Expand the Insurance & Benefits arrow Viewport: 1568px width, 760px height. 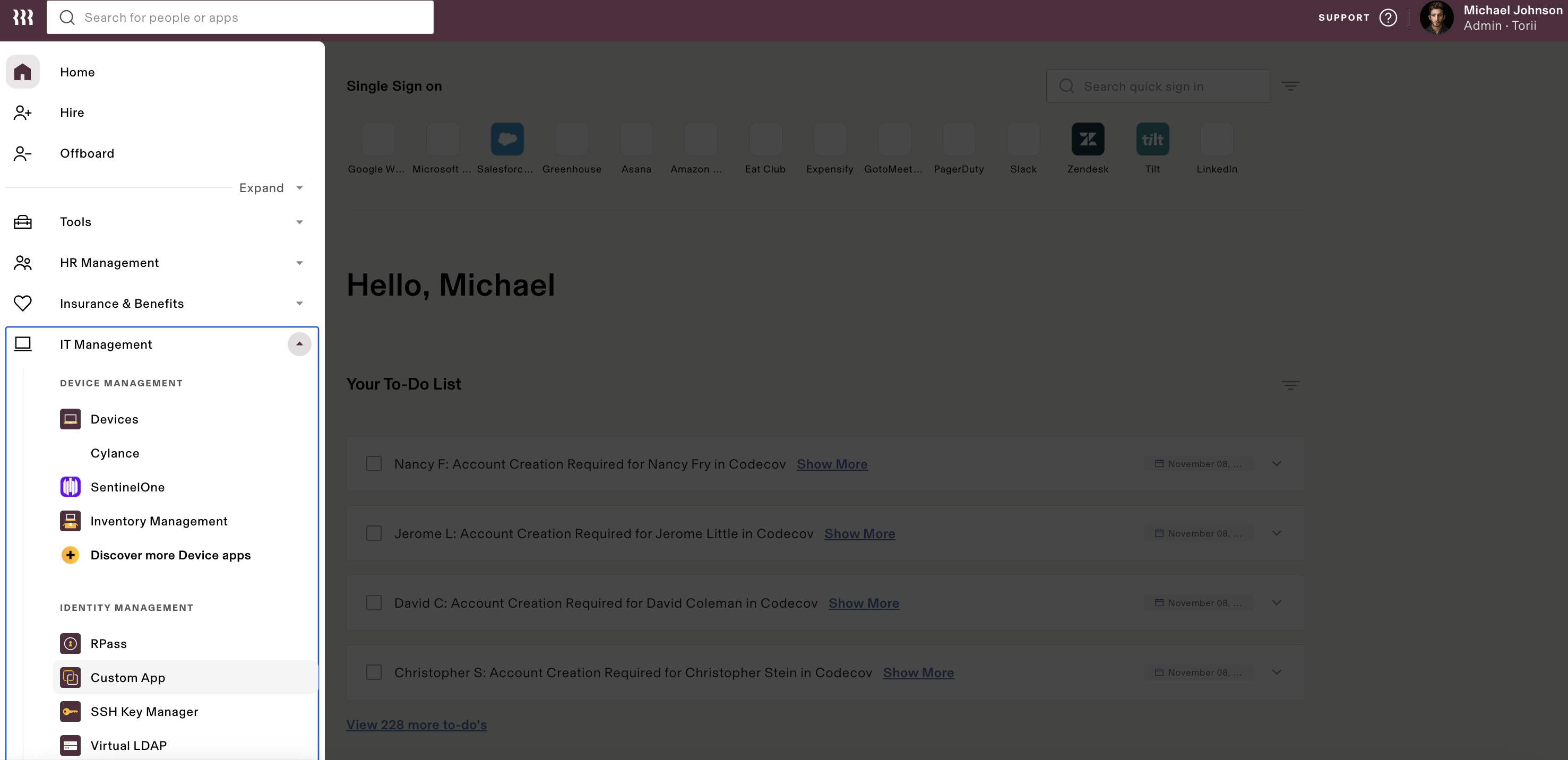click(x=299, y=303)
